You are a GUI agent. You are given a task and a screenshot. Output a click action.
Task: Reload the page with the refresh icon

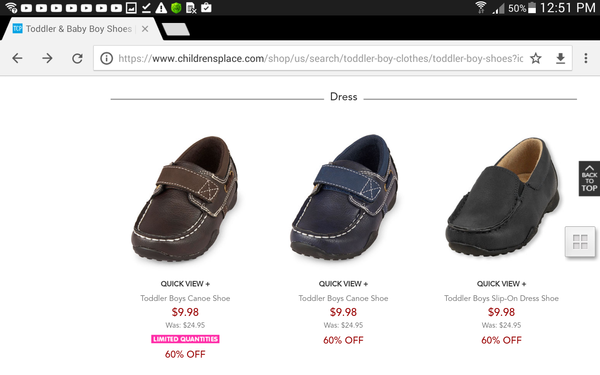point(77,58)
